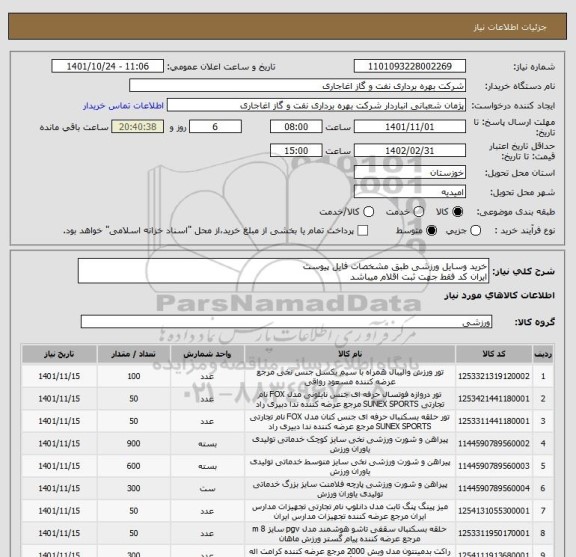Tick the اسناد خزانه اسلامی payment checkbox
The width and height of the screenshot is (576, 557).
pos(363,231)
